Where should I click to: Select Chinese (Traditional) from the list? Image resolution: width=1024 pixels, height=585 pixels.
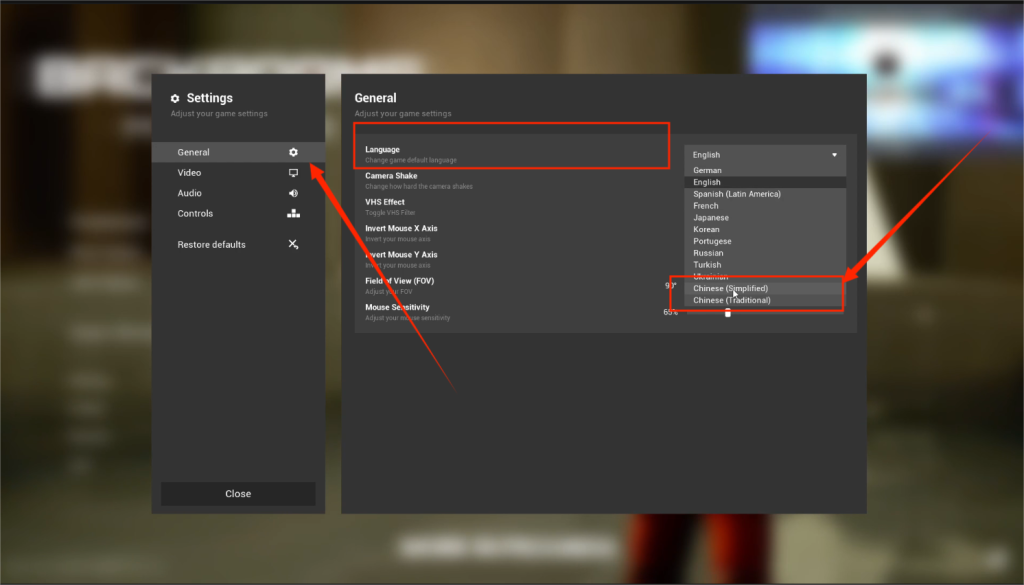point(732,300)
